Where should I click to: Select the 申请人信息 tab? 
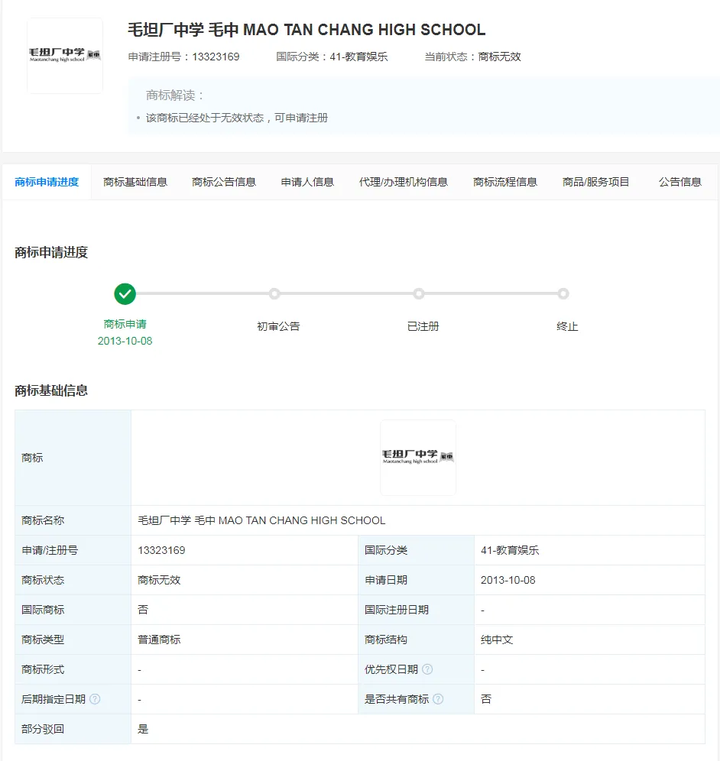(307, 182)
